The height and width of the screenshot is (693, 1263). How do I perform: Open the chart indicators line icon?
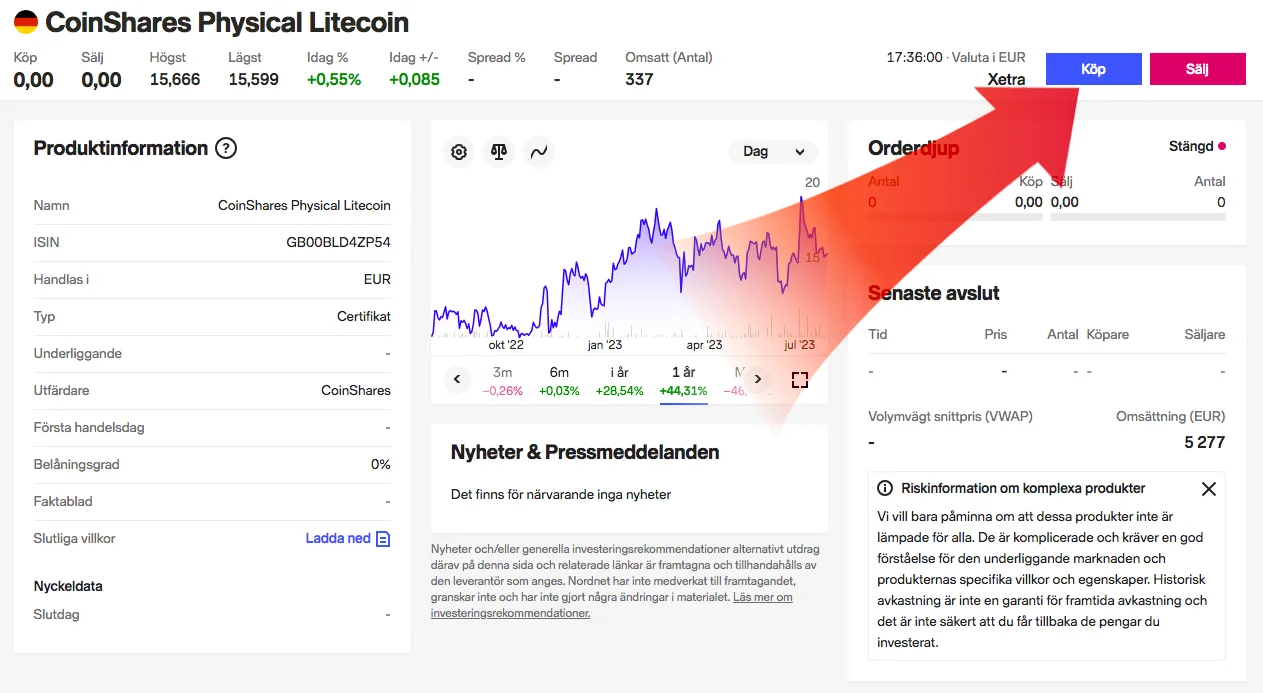(539, 152)
